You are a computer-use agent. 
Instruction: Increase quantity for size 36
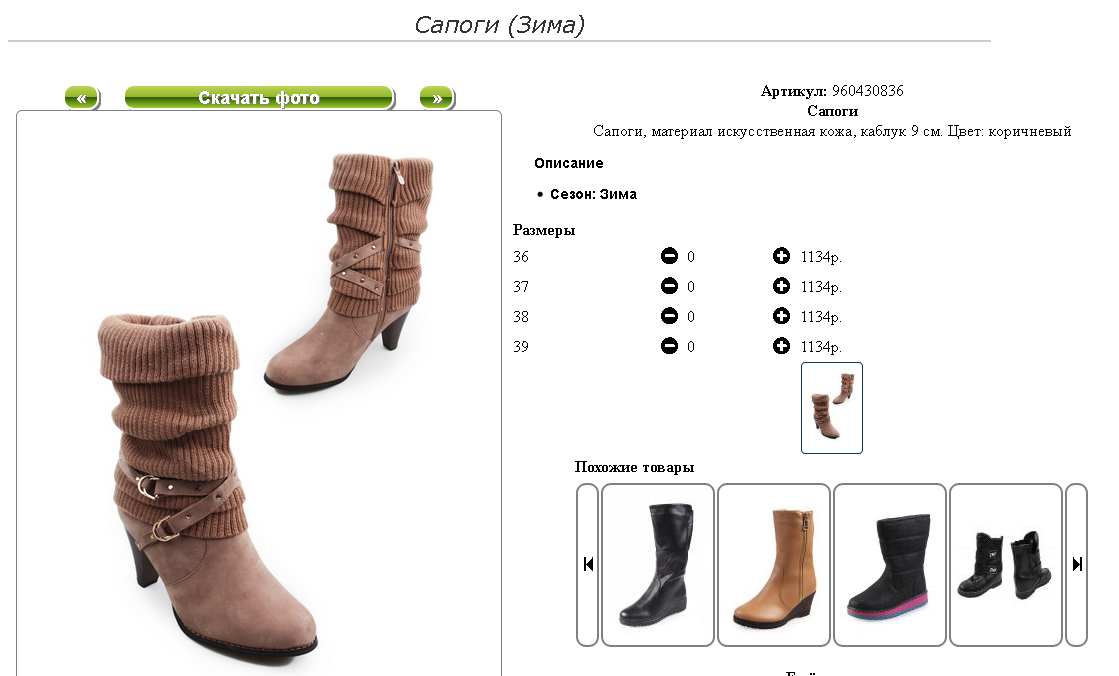coord(781,256)
